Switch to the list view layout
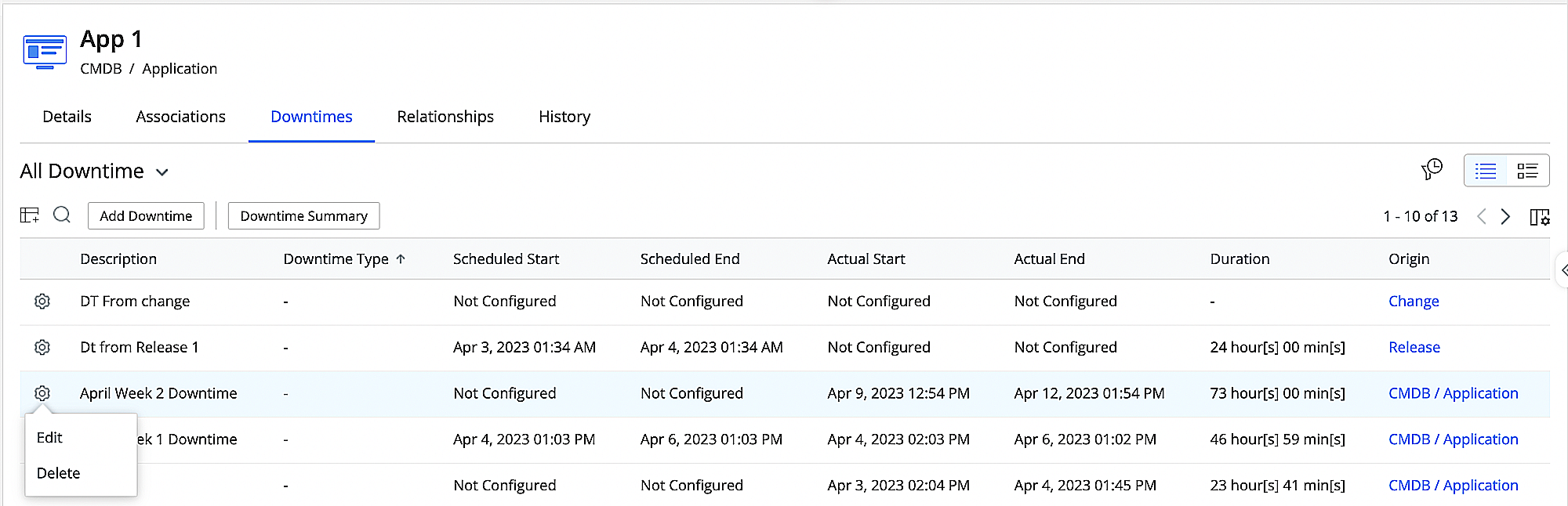This screenshot has height=506, width=1568. tap(1486, 171)
